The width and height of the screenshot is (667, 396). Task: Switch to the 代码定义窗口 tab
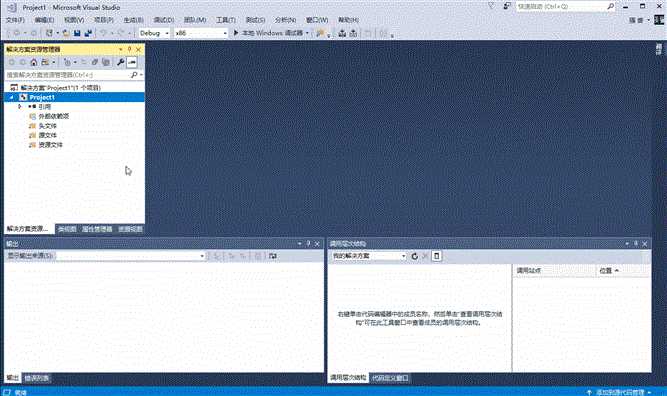(390, 378)
